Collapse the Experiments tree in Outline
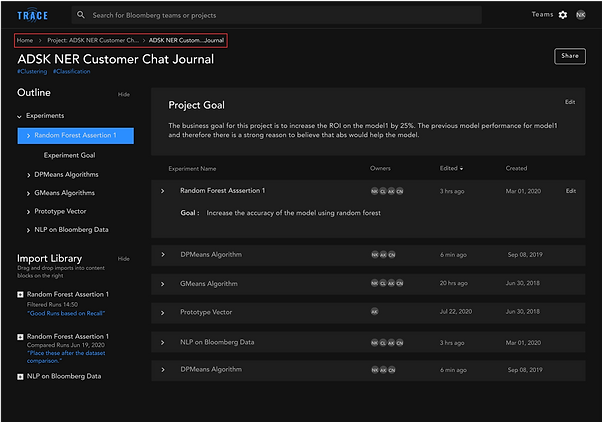Screen dimensions: 602x422 [x=19, y=116]
